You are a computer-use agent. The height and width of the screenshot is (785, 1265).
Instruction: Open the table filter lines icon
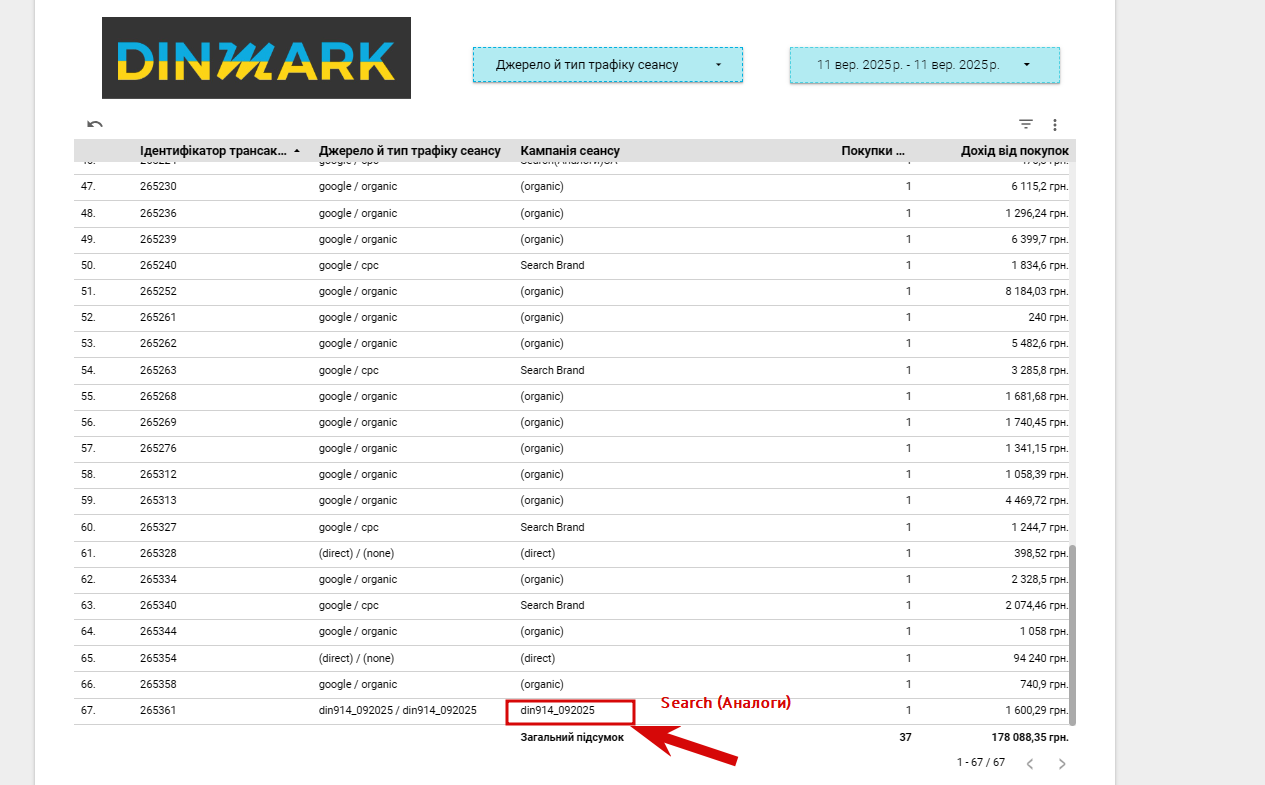[1026, 124]
